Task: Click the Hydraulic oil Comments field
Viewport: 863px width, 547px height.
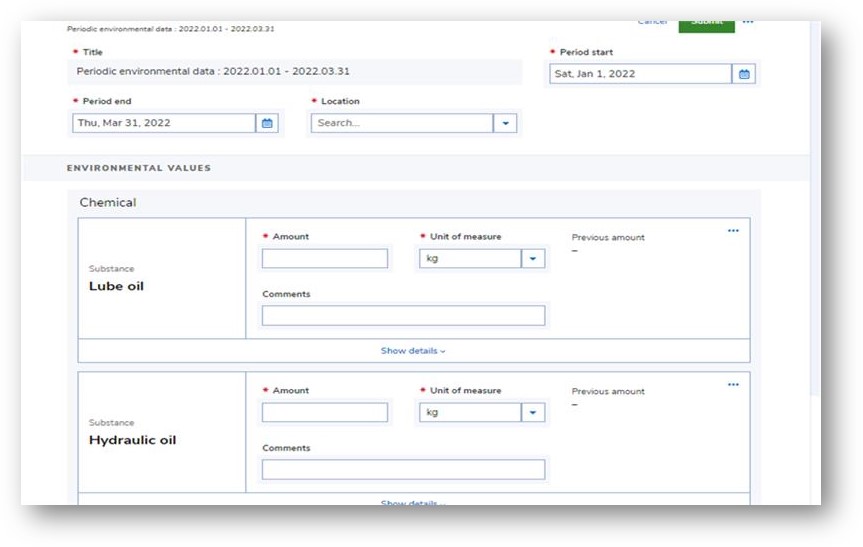Action: coord(403,470)
